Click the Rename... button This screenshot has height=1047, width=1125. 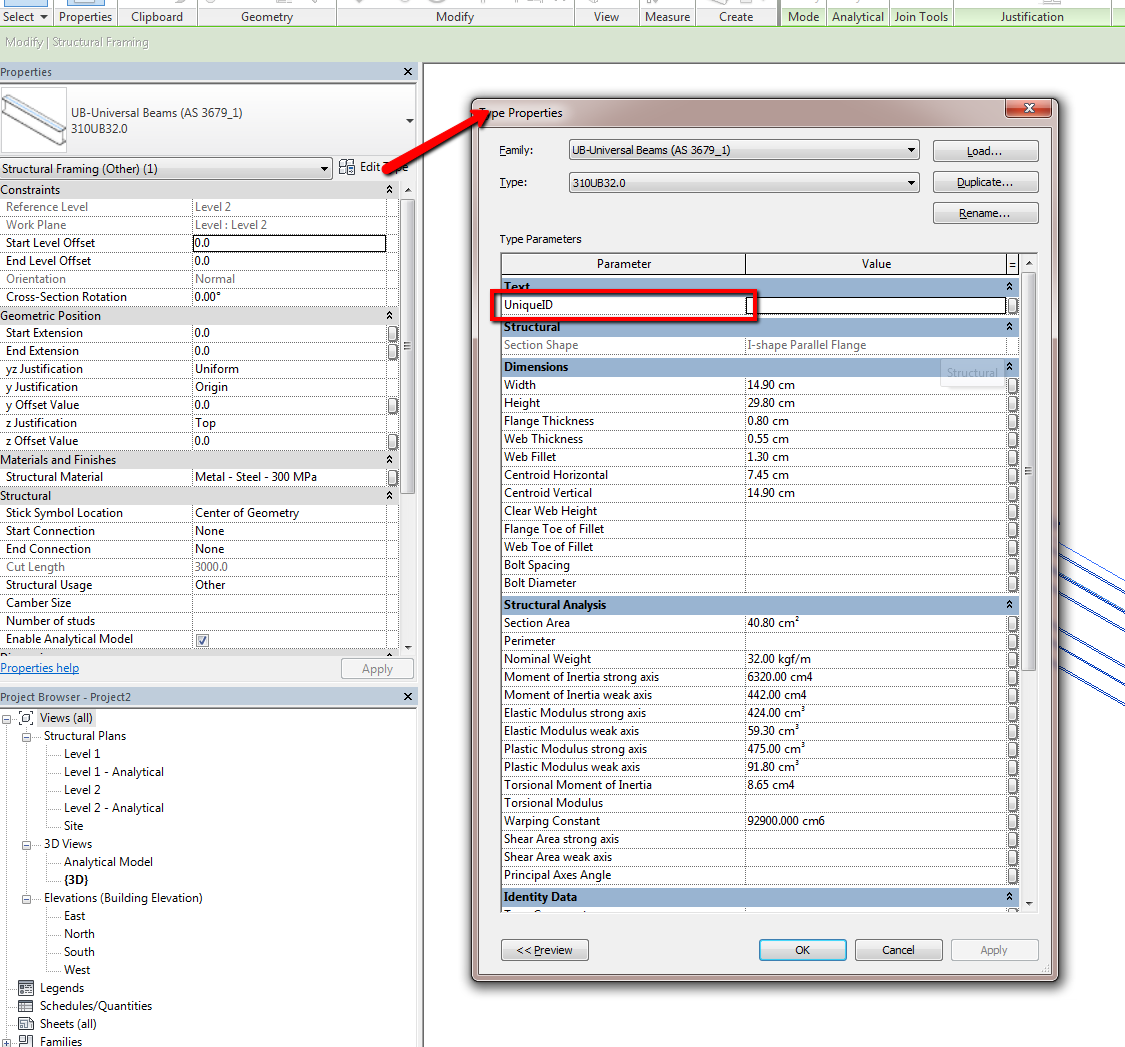point(985,213)
